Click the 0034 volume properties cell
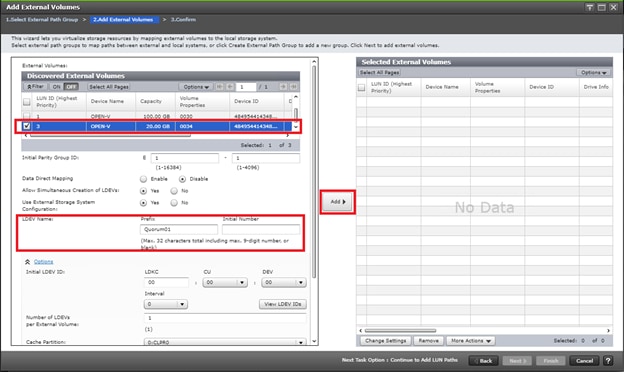The width and height of the screenshot is (624, 372). 202,127
